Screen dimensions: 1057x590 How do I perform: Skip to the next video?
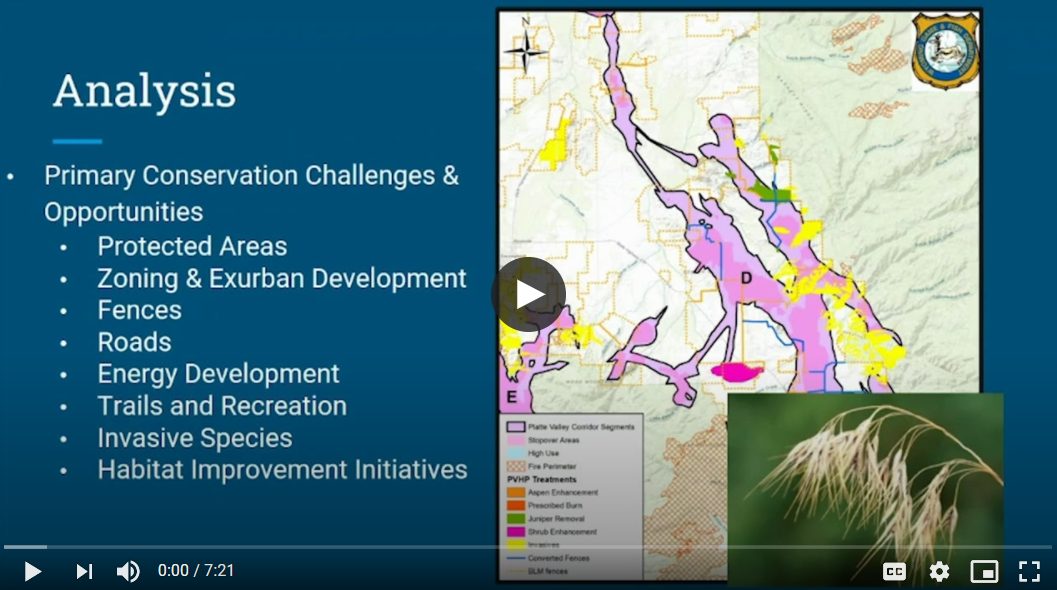click(x=84, y=571)
